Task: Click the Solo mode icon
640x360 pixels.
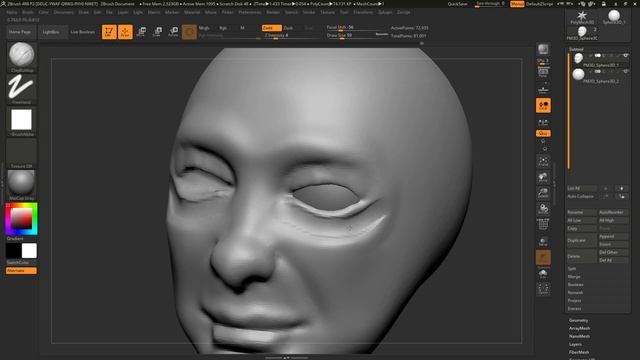Action: coord(543,273)
